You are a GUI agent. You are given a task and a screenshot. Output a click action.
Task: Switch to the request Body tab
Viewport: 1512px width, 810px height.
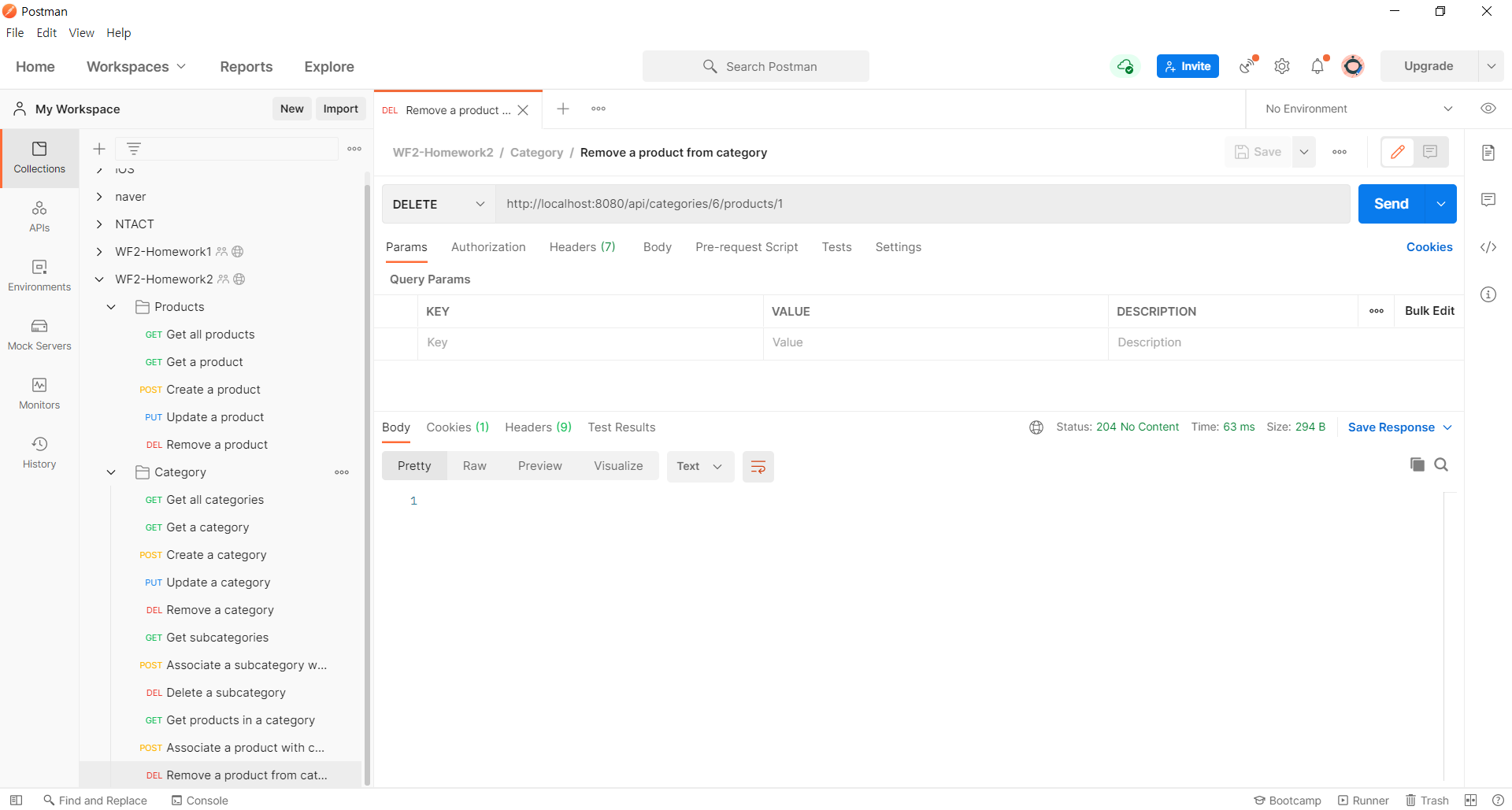(x=657, y=247)
